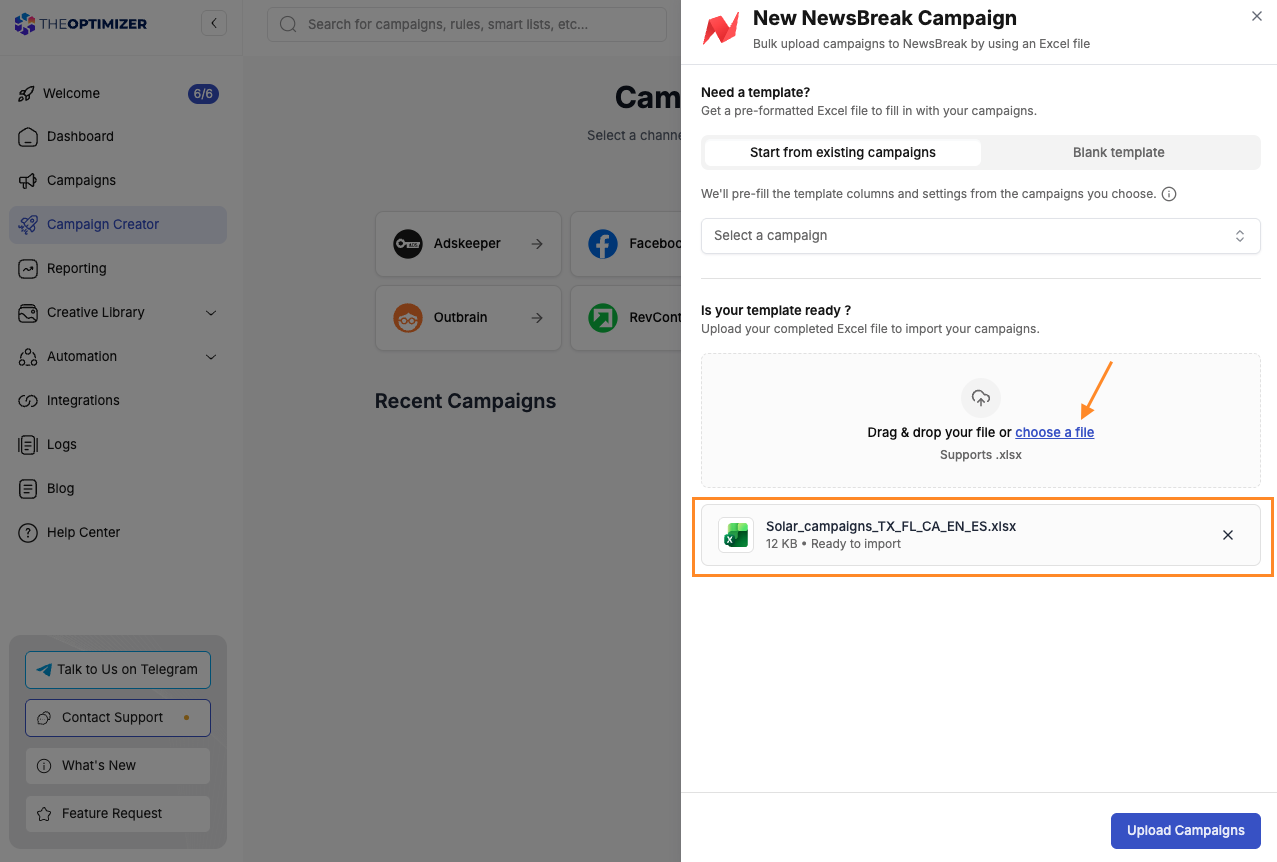Click the Automation icon in sidebar
This screenshot has height=862, width=1277.
tap(28, 357)
